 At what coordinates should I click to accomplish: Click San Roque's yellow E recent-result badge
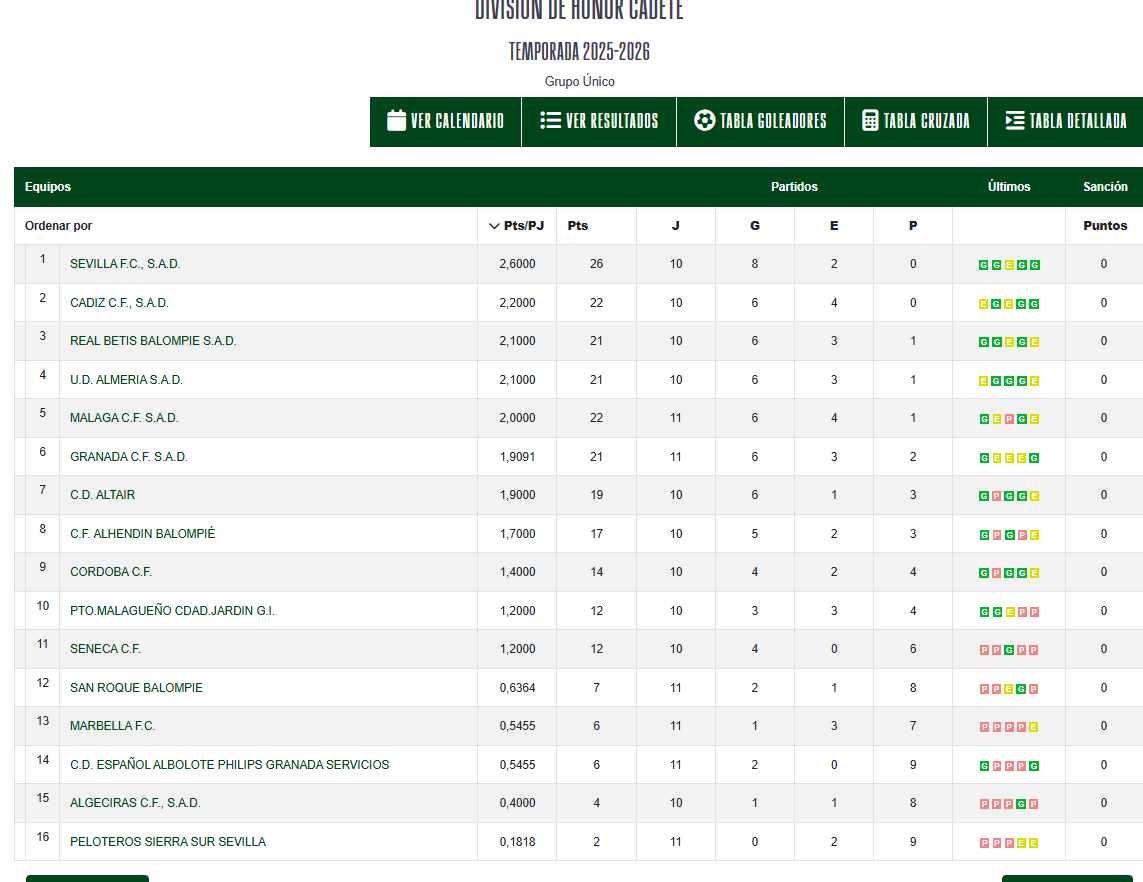pyautogui.click(x=1009, y=689)
